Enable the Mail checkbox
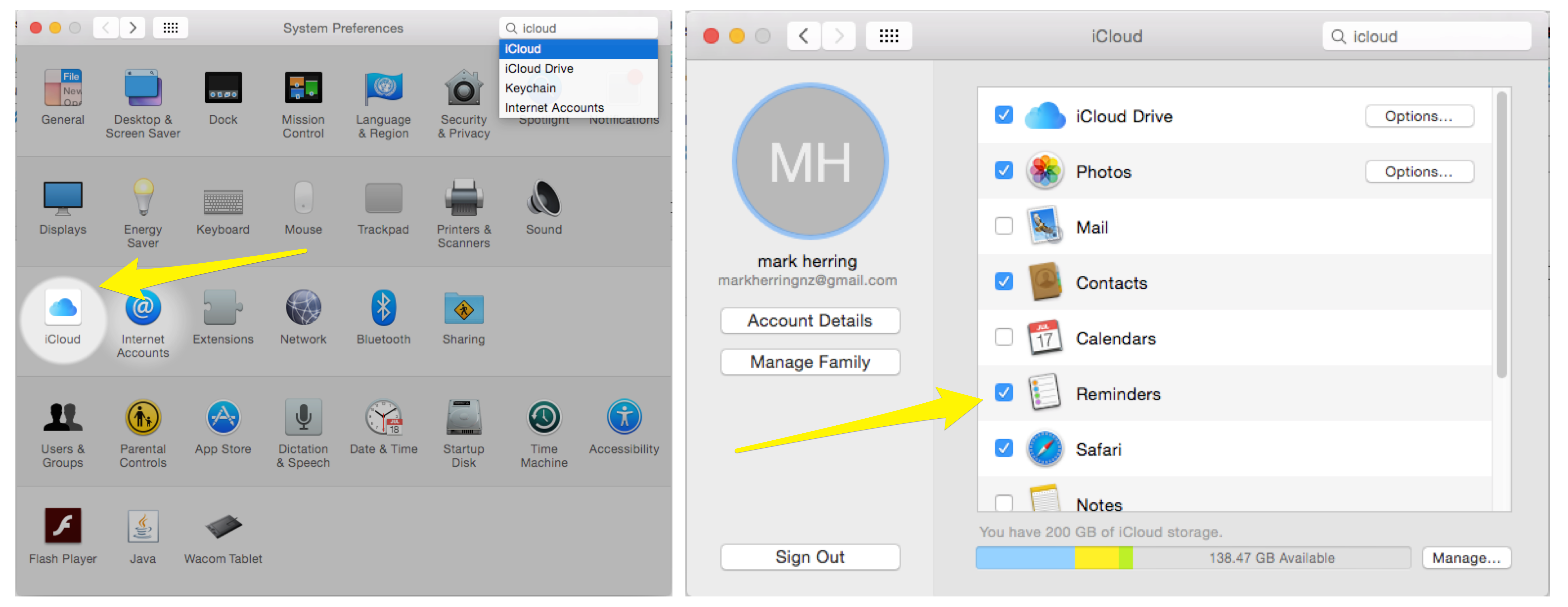Viewport: 1568px width, 607px height. [1004, 226]
